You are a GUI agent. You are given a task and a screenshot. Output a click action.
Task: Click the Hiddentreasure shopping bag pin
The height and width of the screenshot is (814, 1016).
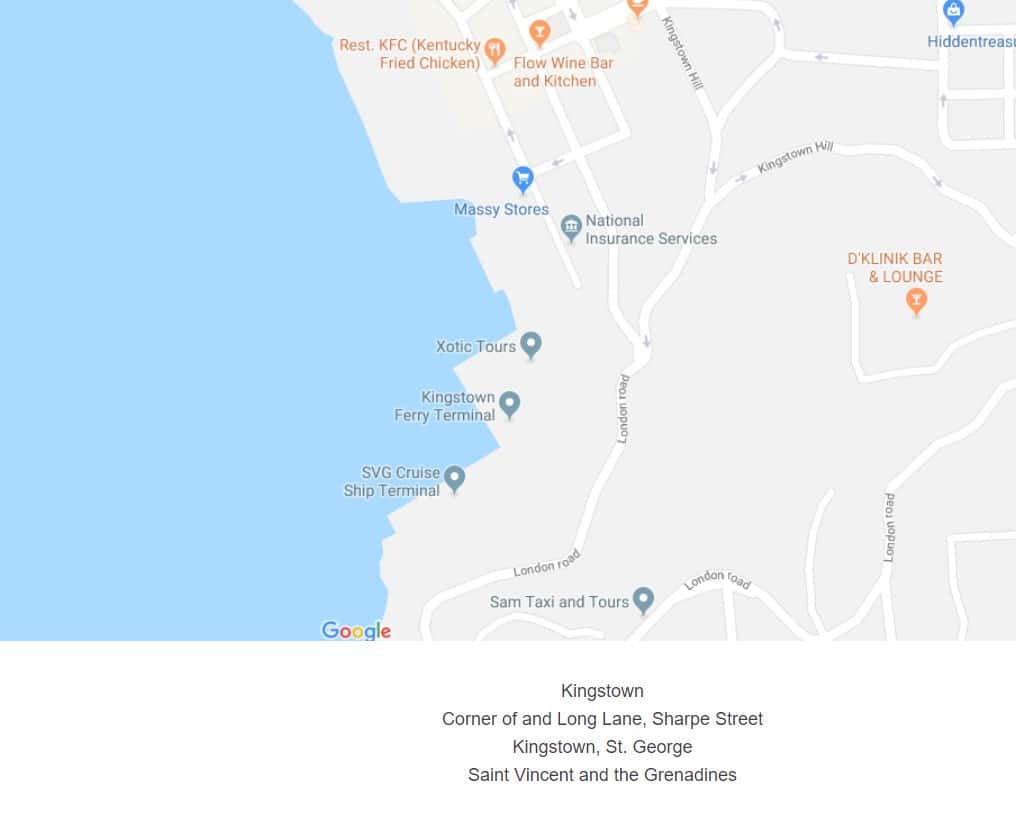[x=953, y=13]
